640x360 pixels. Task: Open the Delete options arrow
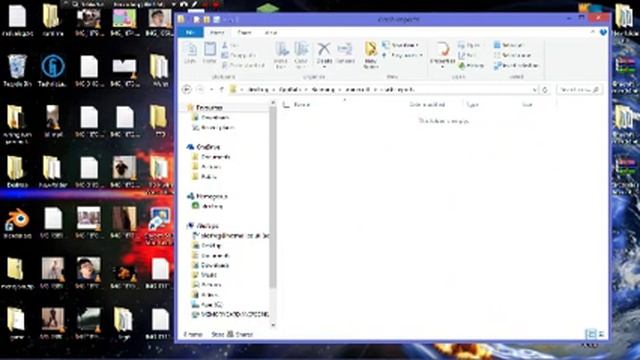point(324,67)
